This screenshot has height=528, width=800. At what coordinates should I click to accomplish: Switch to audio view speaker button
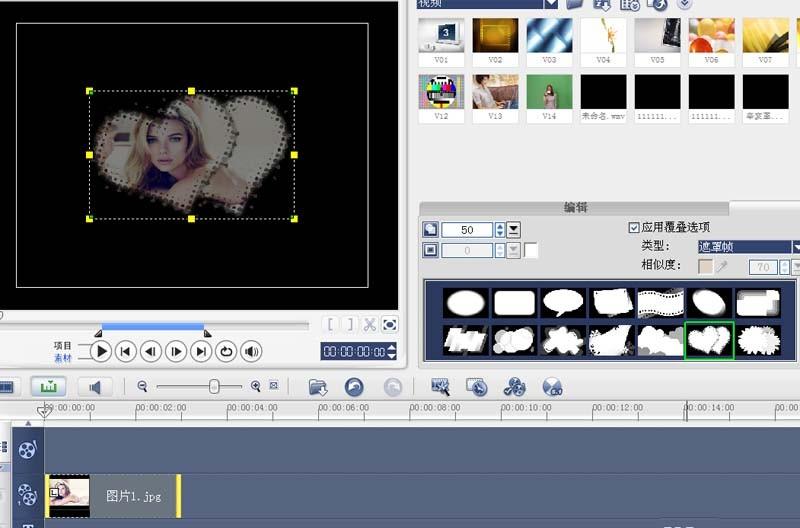point(94,386)
